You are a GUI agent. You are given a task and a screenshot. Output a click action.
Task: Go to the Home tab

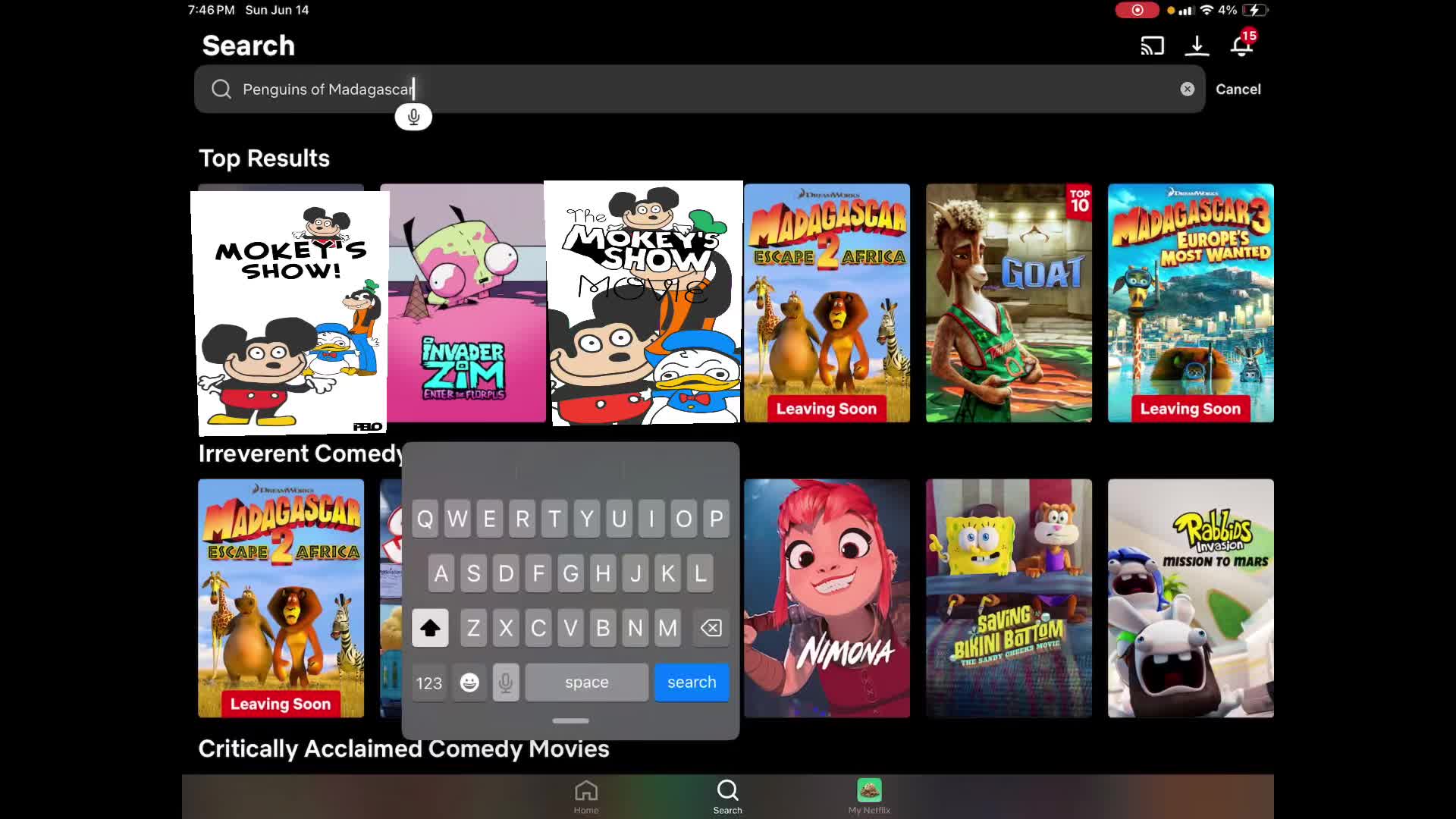point(586,796)
